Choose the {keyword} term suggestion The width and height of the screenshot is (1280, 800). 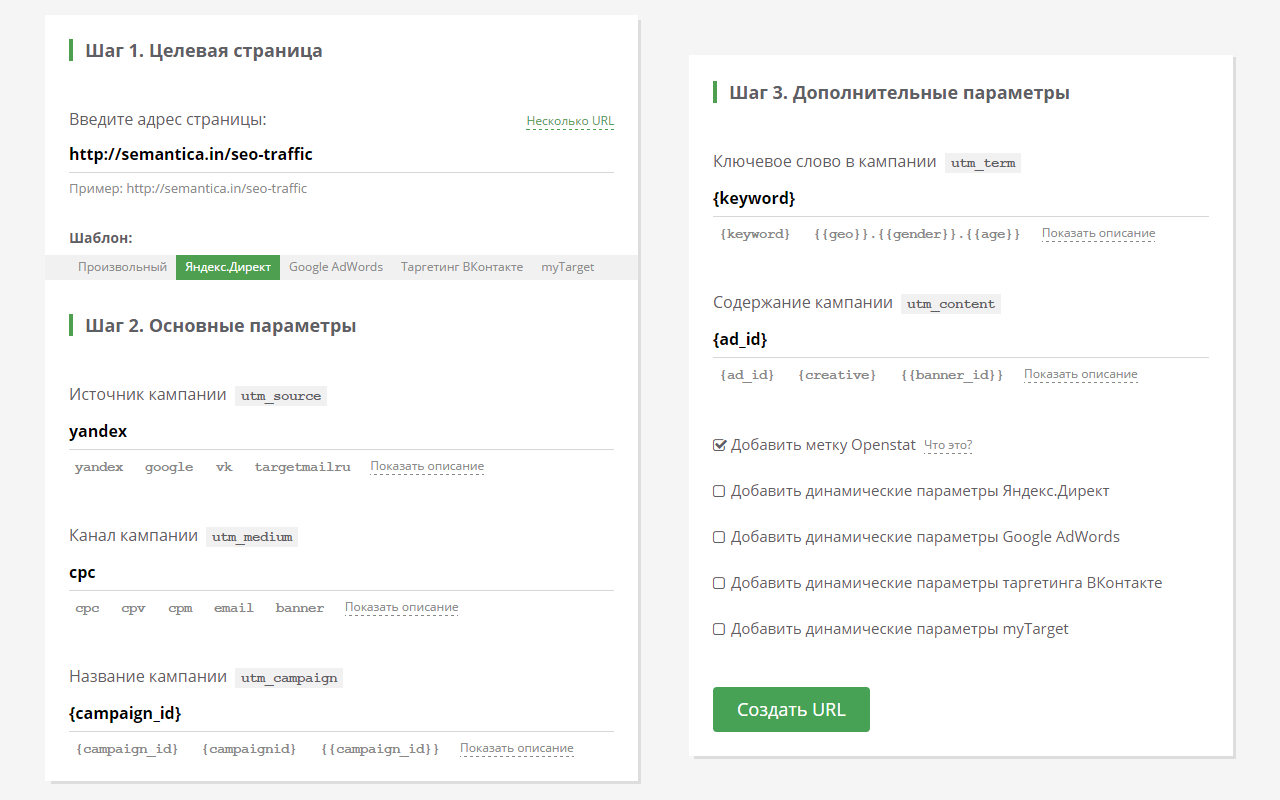pyautogui.click(x=755, y=234)
